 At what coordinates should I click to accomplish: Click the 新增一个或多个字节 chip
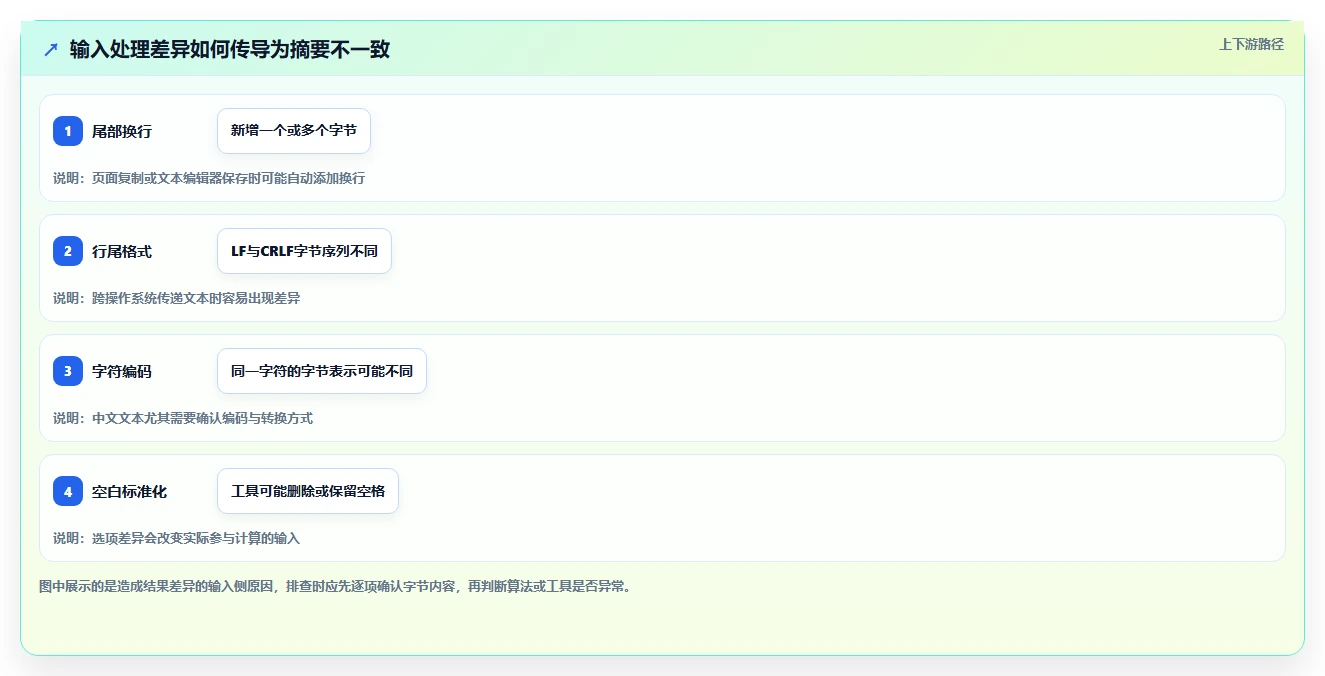pyautogui.click(x=294, y=131)
